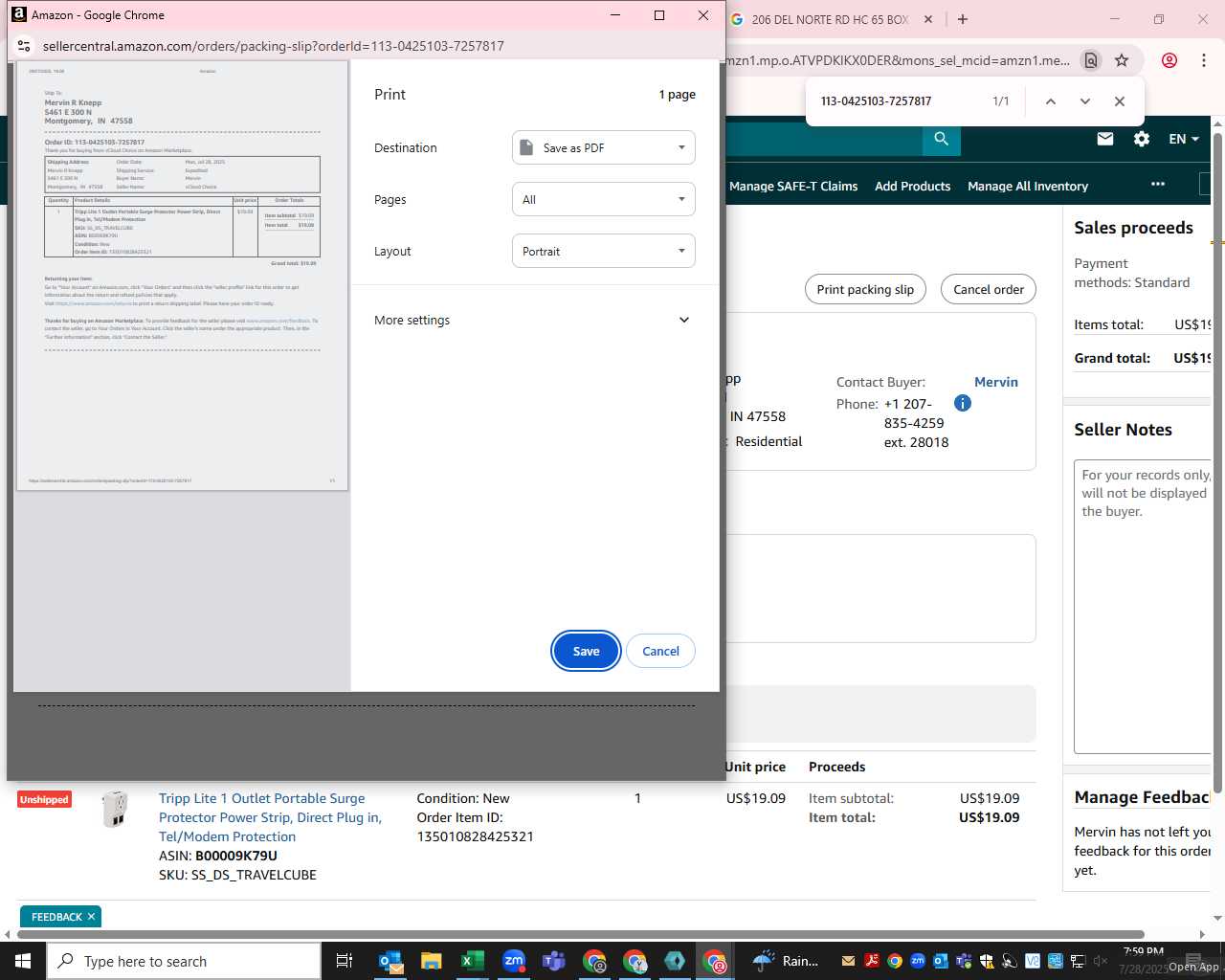Open Add Products menu item
Screen dimensions: 1225x980
pos(912,186)
